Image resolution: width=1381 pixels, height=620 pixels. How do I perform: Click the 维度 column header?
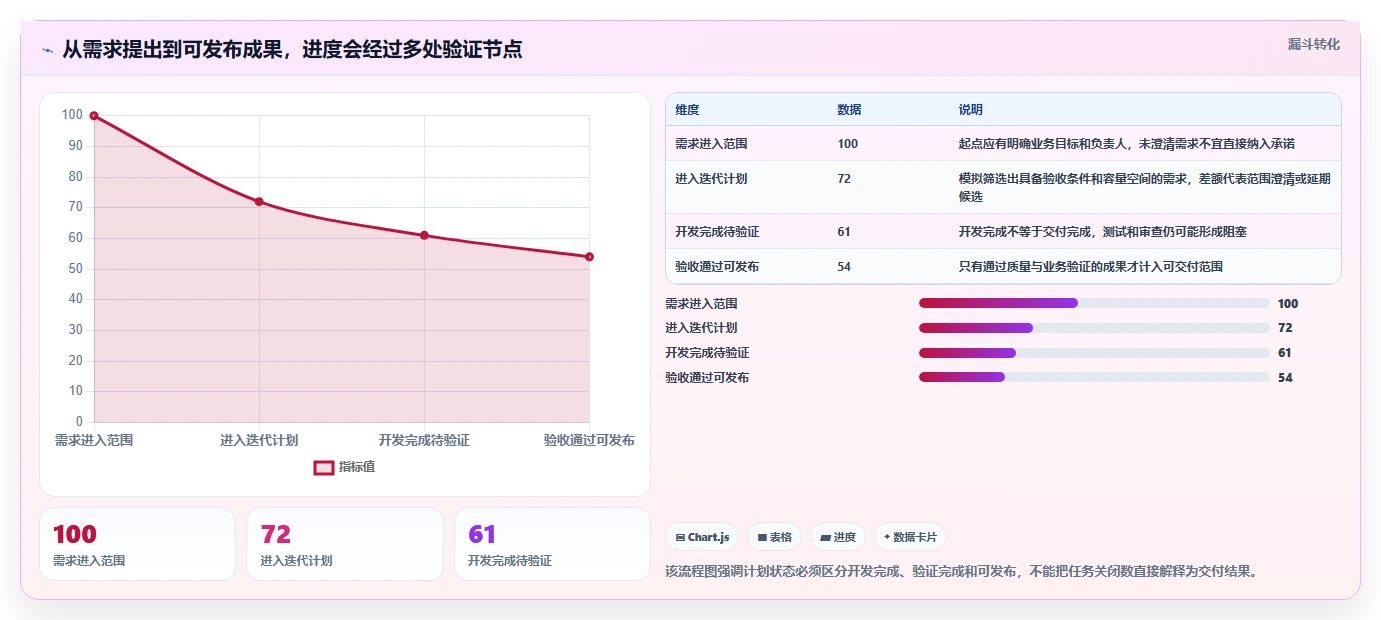[687, 110]
